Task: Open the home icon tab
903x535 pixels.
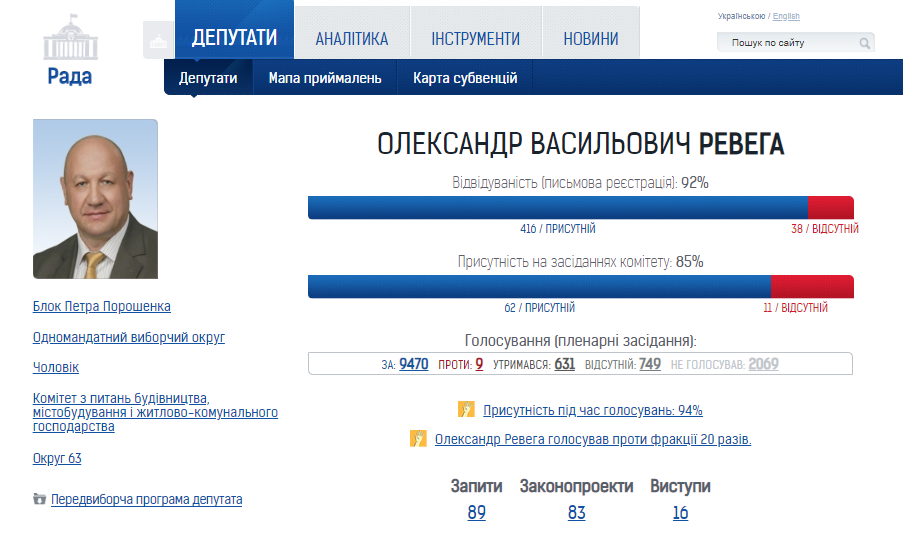Action: point(158,40)
